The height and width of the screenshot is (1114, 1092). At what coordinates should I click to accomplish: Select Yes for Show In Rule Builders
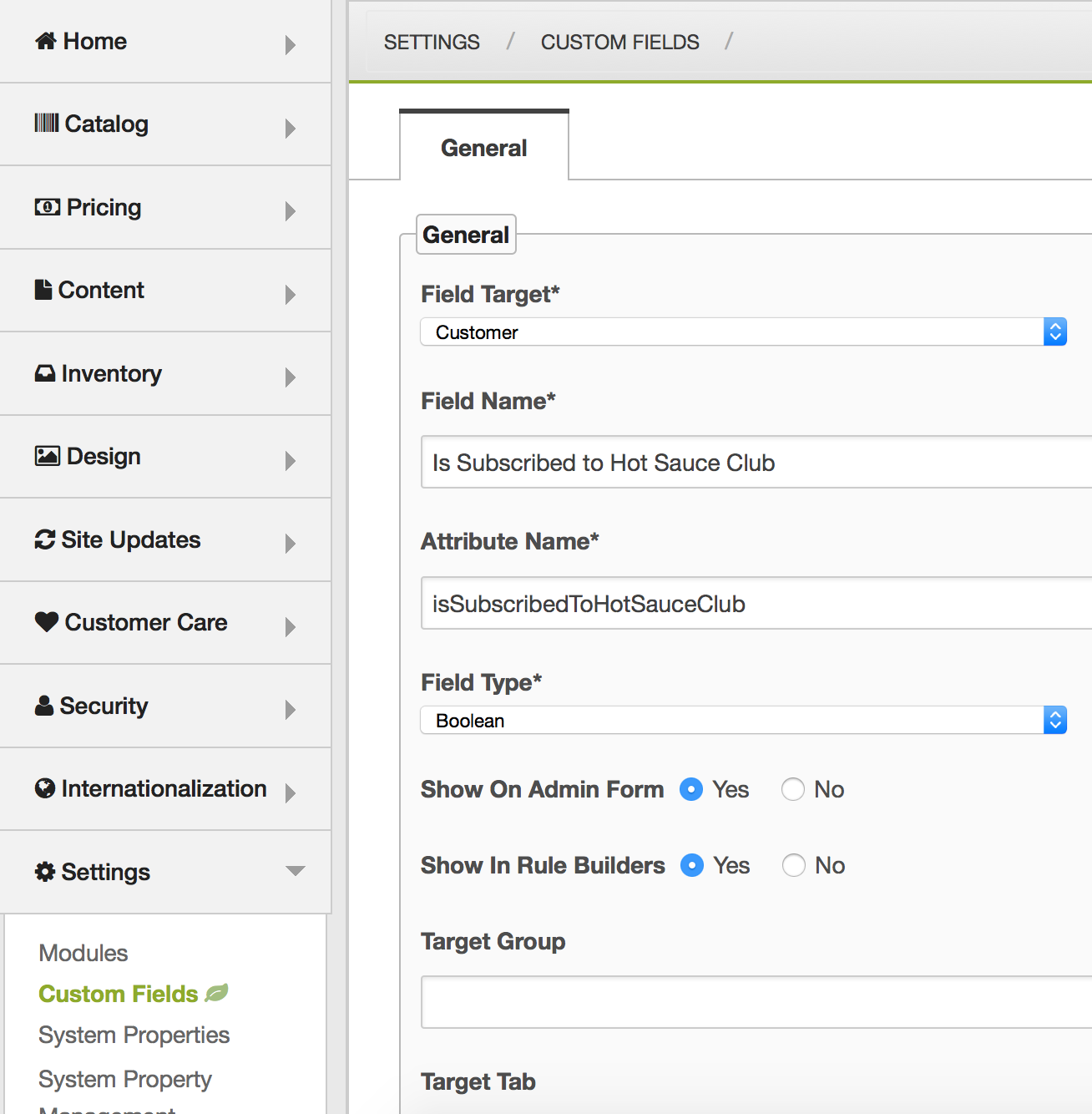click(692, 865)
